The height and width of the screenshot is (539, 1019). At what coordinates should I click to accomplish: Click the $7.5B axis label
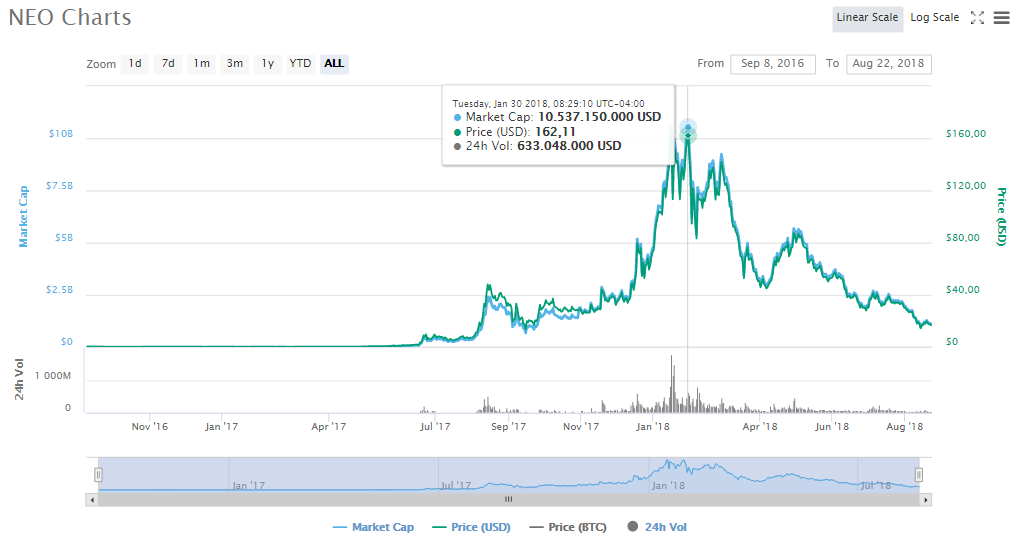[59, 186]
